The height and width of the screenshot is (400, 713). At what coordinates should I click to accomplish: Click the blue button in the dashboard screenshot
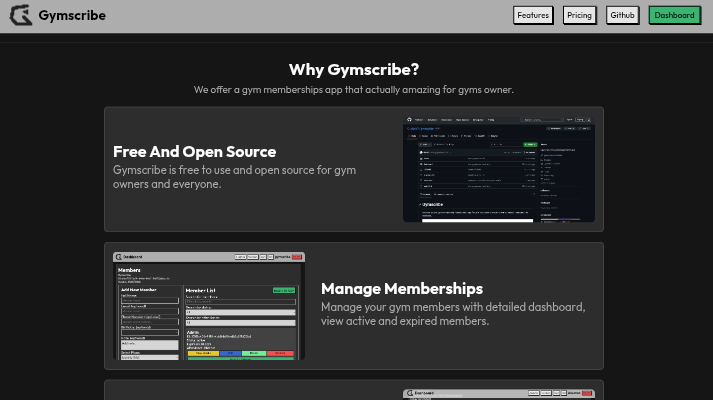229,353
